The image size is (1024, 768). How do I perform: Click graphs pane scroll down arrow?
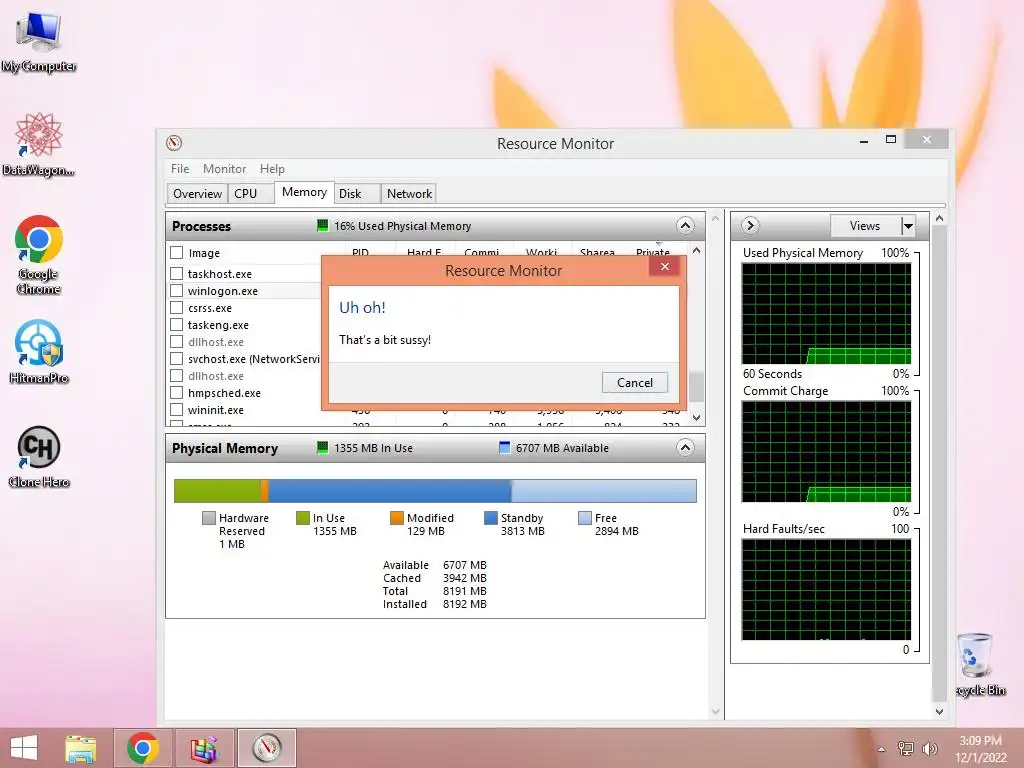(x=939, y=712)
